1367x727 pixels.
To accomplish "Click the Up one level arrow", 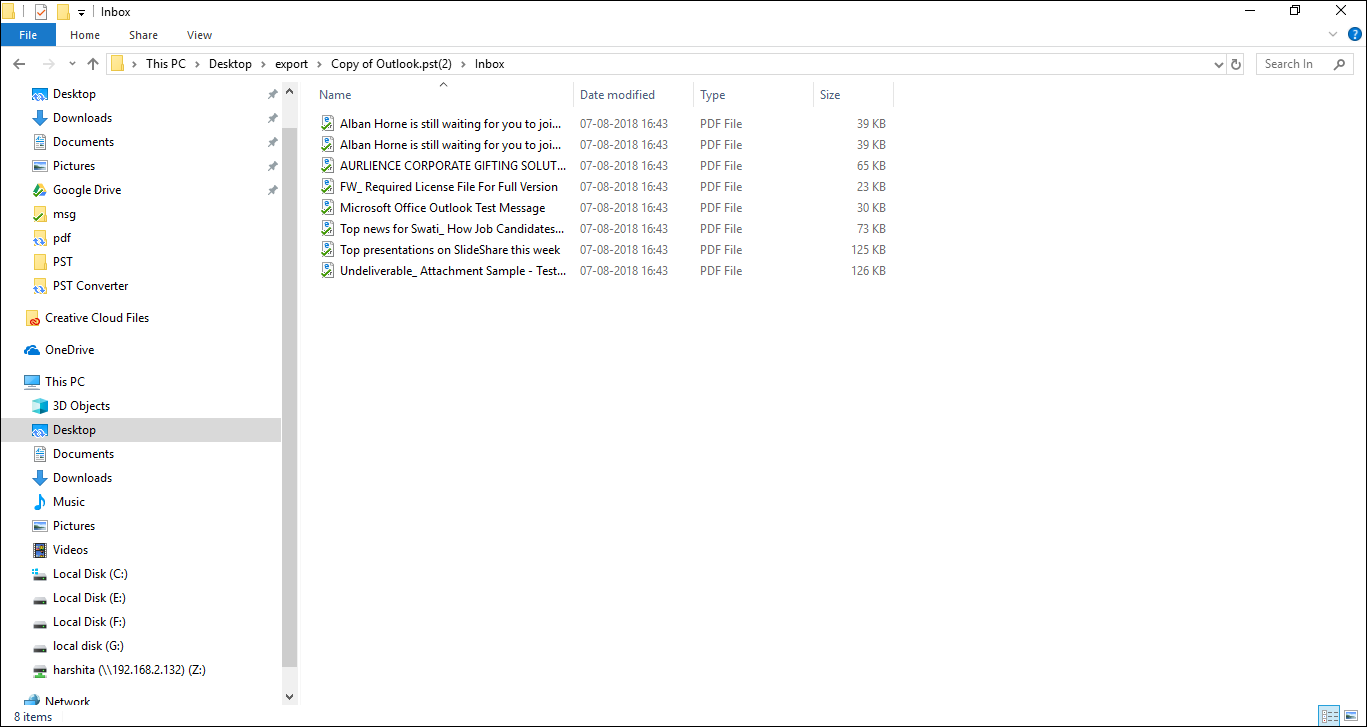I will tap(93, 64).
